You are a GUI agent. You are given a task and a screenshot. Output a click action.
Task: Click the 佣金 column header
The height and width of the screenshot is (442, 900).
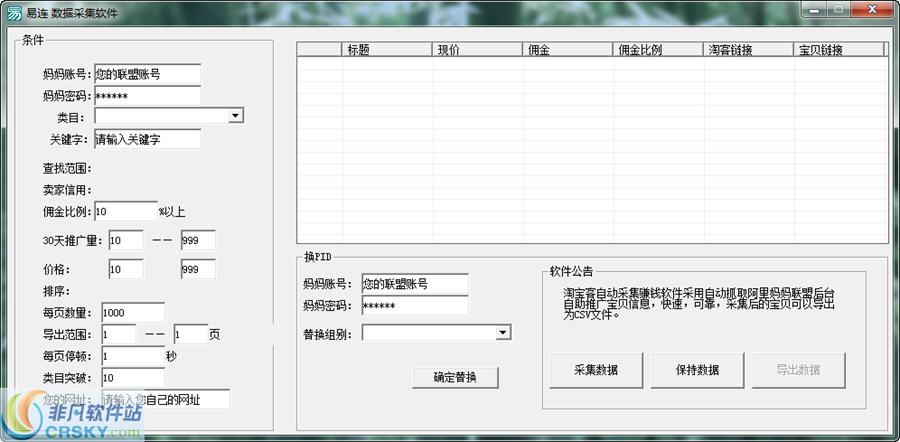coord(567,50)
